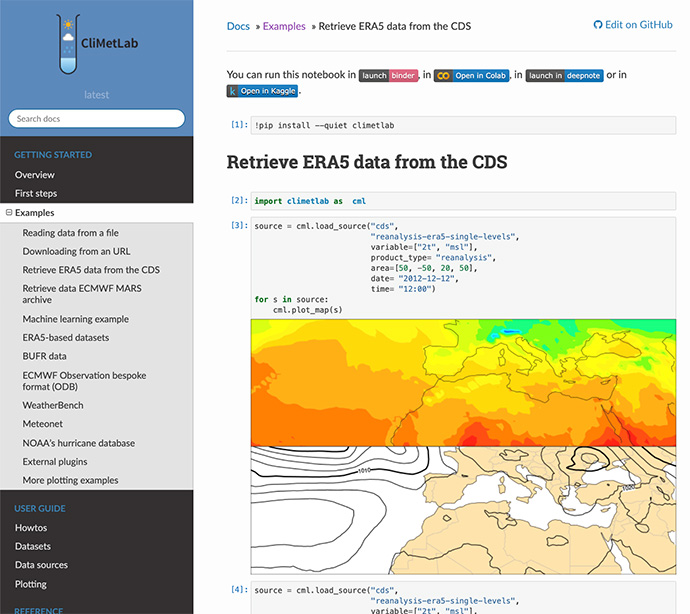Select ECMWF Observation bespoke format (ODB)
Image resolution: width=690 pixels, height=614 pixels.
pyautogui.click(x=84, y=381)
